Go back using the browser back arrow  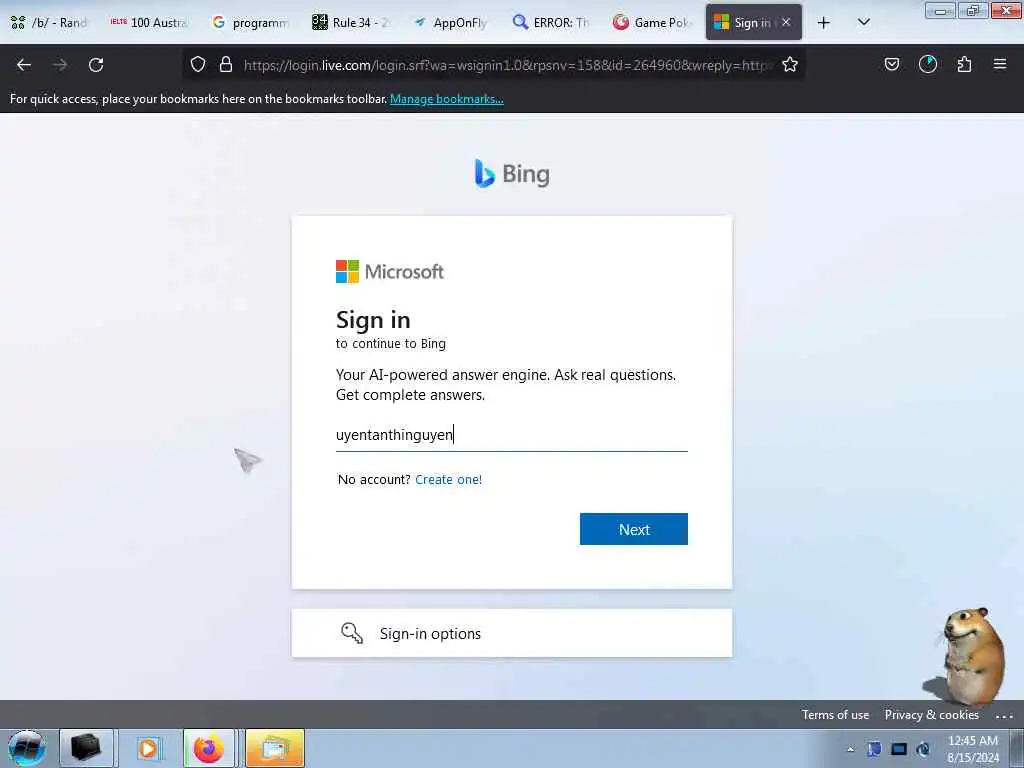click(x=24, y=65)
